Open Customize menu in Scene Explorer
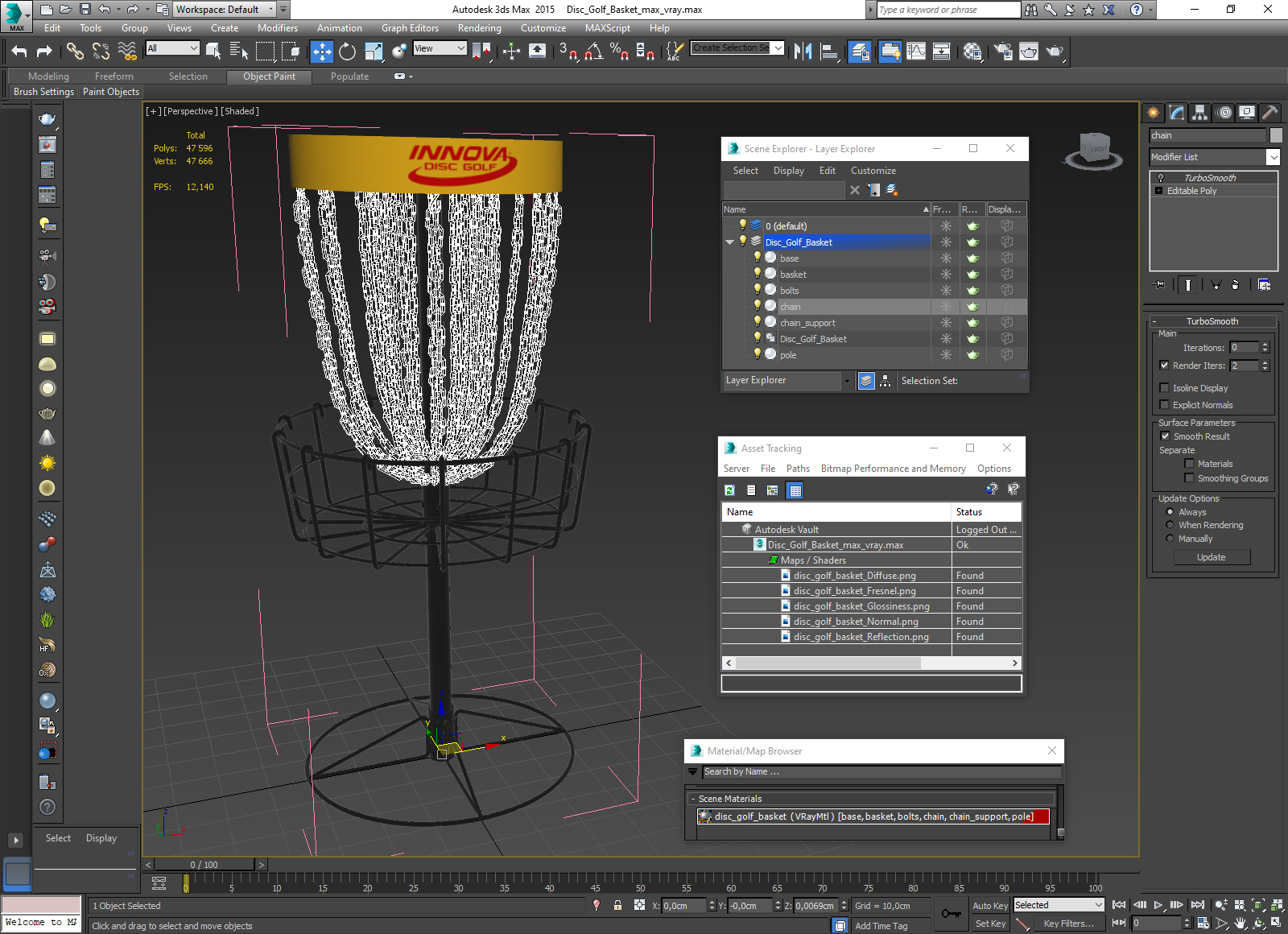 [x=873, y=171]
